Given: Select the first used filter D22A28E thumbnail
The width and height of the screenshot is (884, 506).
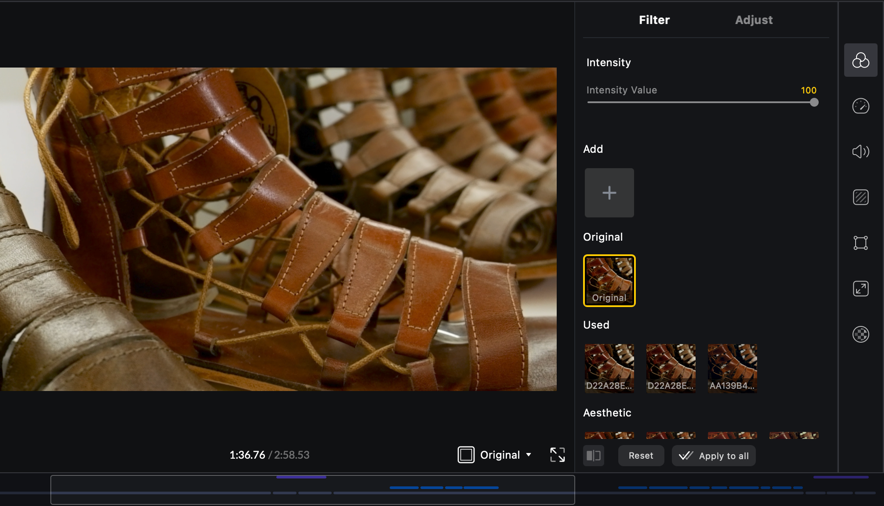Looking at the screenshot, I should pos(609,368).
